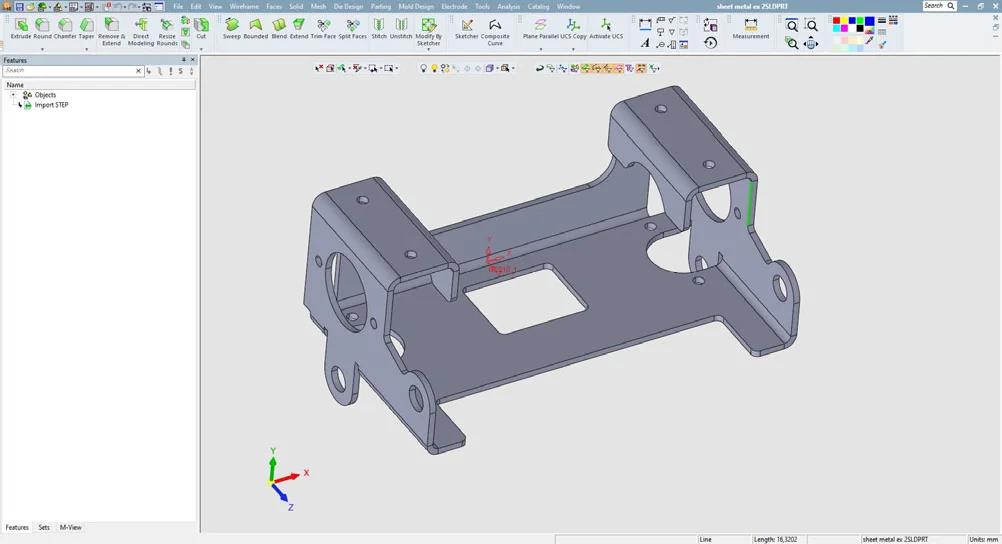Choose the Split Faces tool
This screenshot has height=544, width=1002.
[x=353, y=29]
